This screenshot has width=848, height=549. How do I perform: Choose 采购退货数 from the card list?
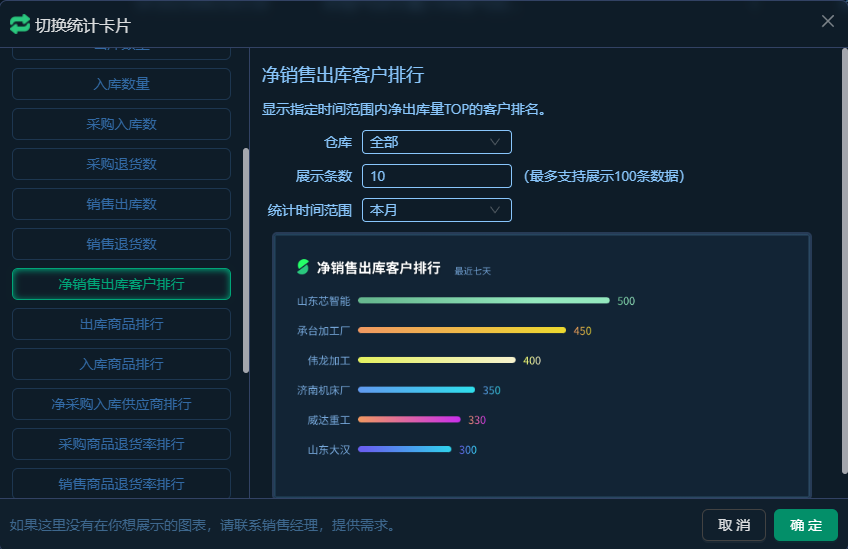(121, 164)
